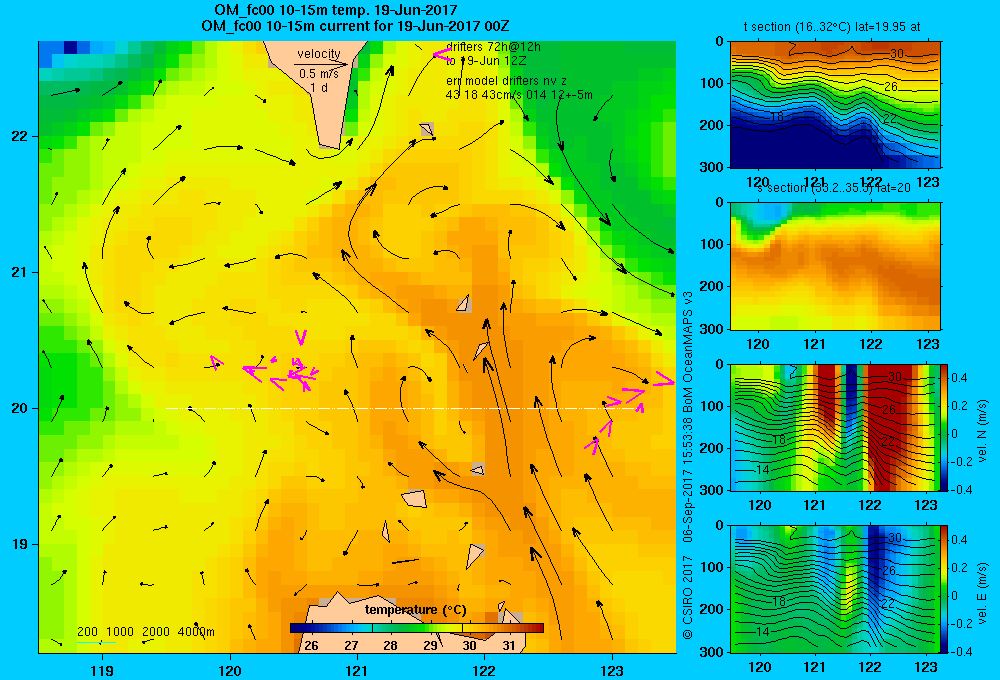Click the '4000m' depth contour legend entry
1000x680 pixels.
(196, 632)
